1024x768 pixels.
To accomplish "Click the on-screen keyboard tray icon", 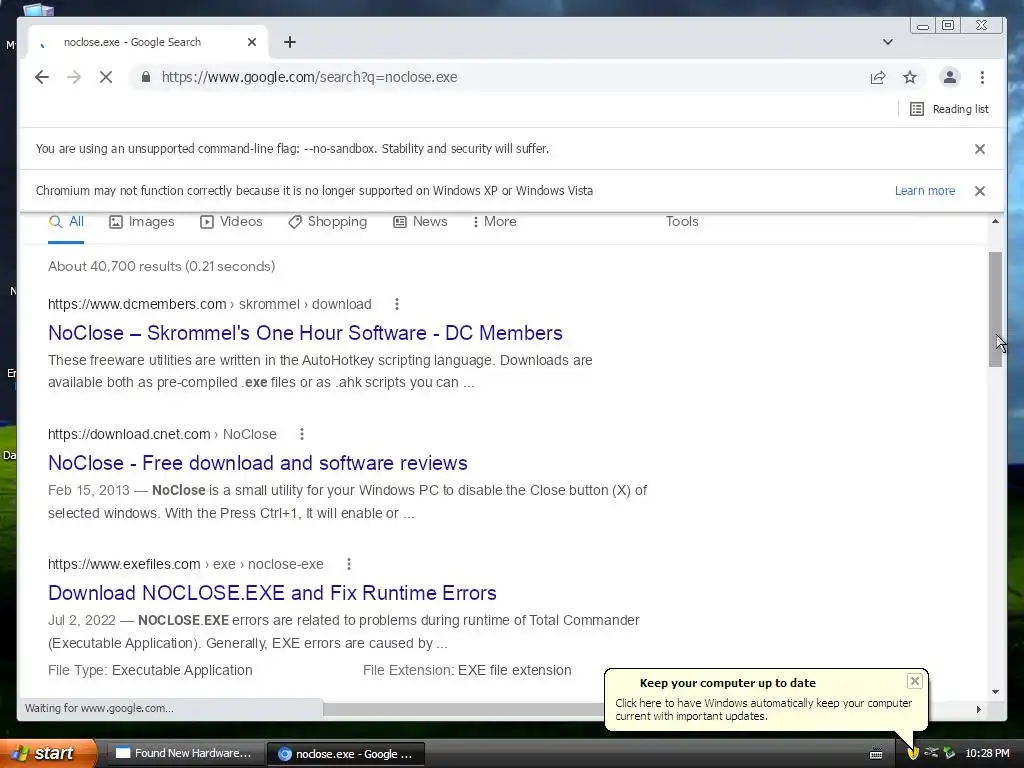I will click(x=876, y=754).
